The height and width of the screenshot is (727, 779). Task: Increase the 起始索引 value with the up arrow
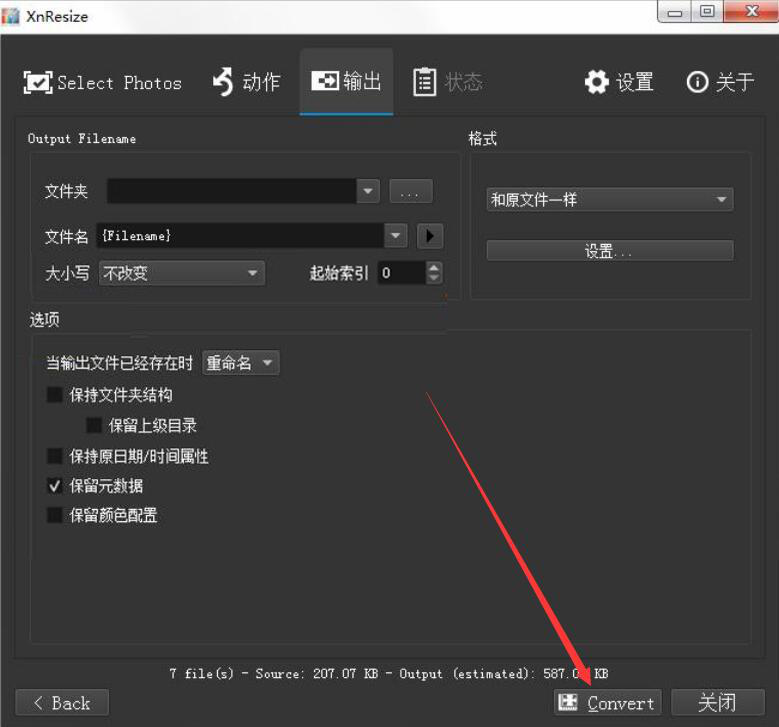[x=434, y=267]
